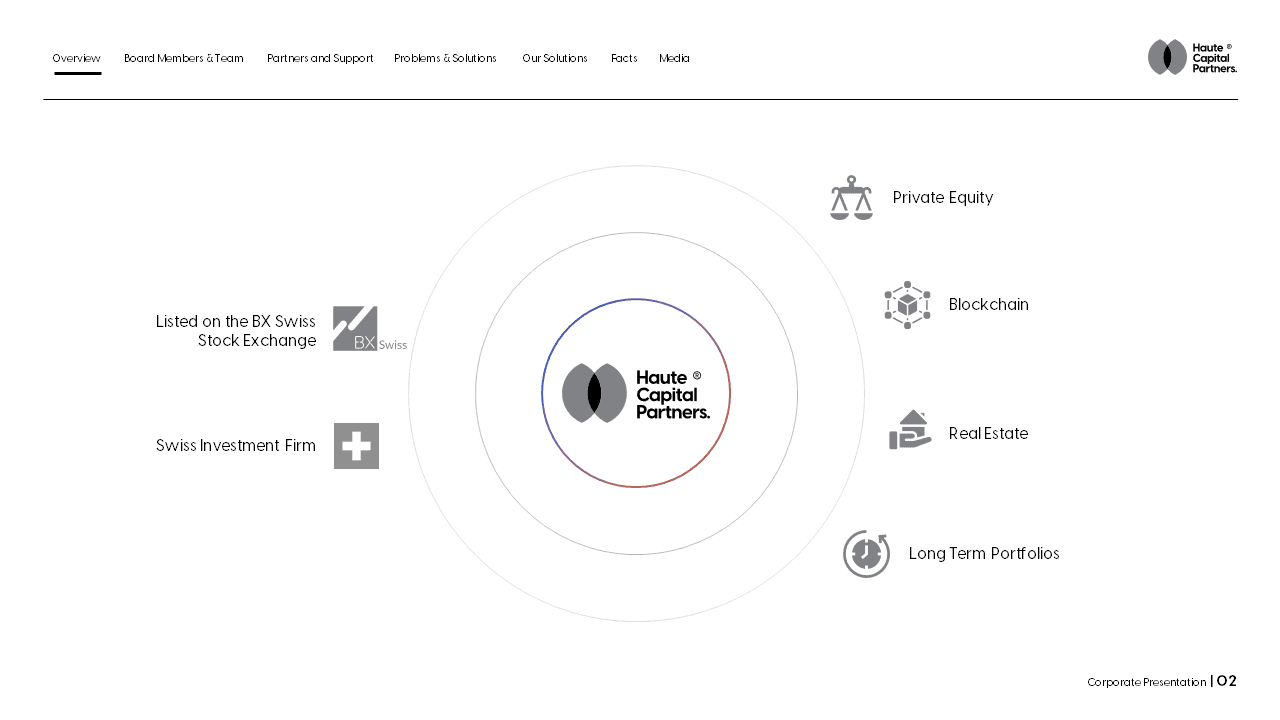Viewport: 1280px width, 720px height.
Task: Open the Facts tab
Action: 624,58
